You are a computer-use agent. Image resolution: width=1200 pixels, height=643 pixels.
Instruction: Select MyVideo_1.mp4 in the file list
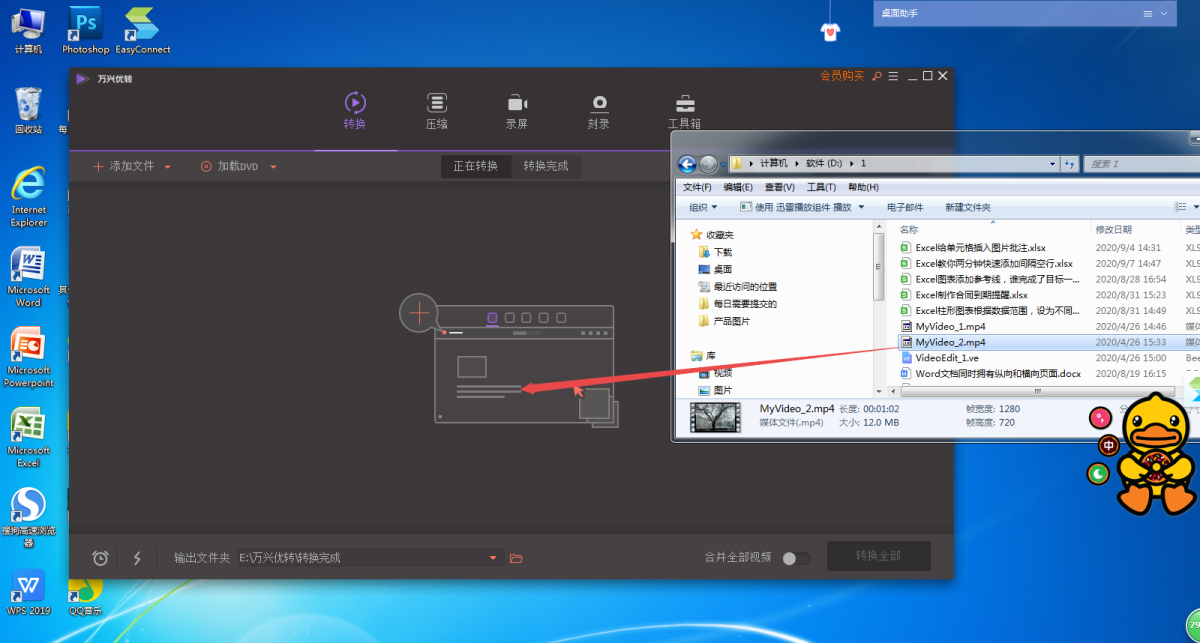(950, 326)
